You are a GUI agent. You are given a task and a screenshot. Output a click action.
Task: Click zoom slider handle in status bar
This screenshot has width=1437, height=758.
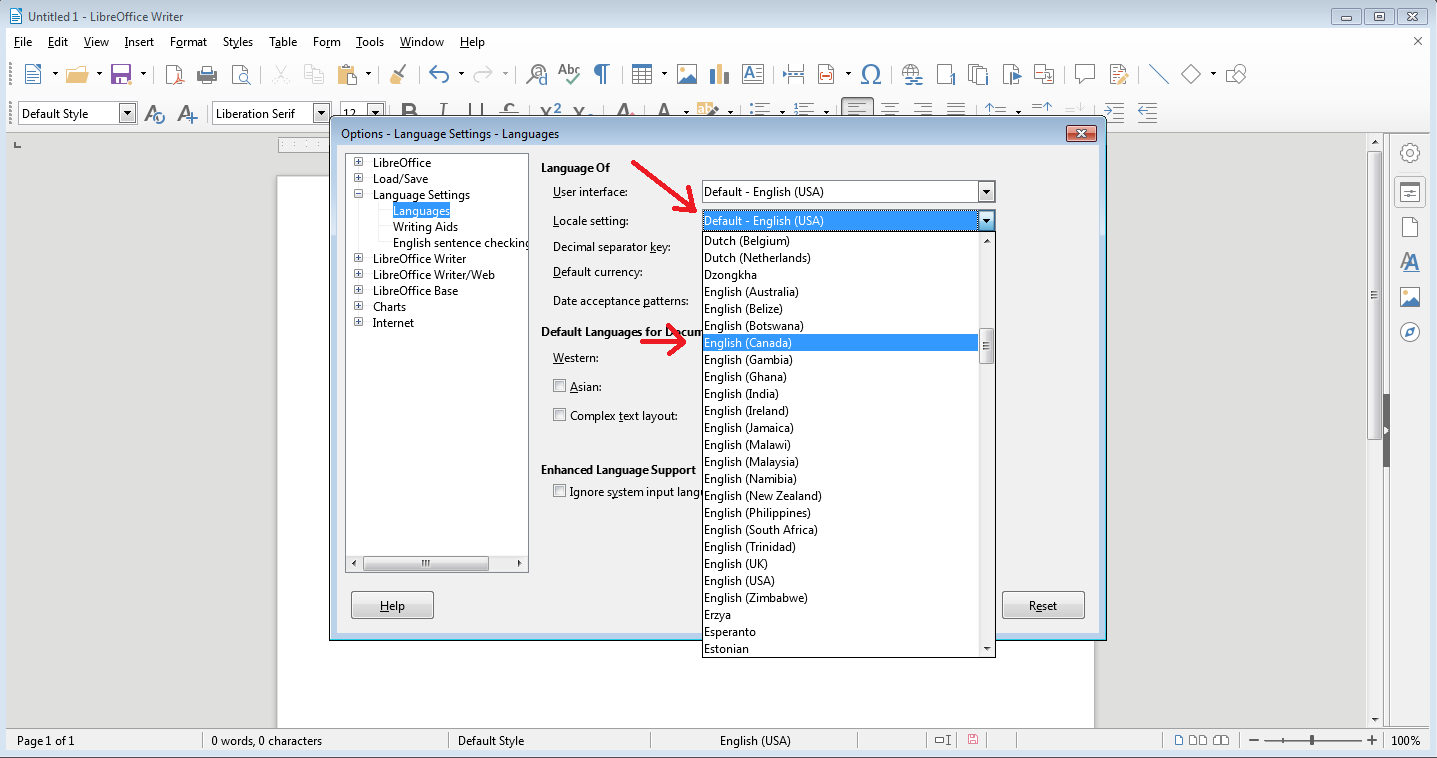point(1311,740)
